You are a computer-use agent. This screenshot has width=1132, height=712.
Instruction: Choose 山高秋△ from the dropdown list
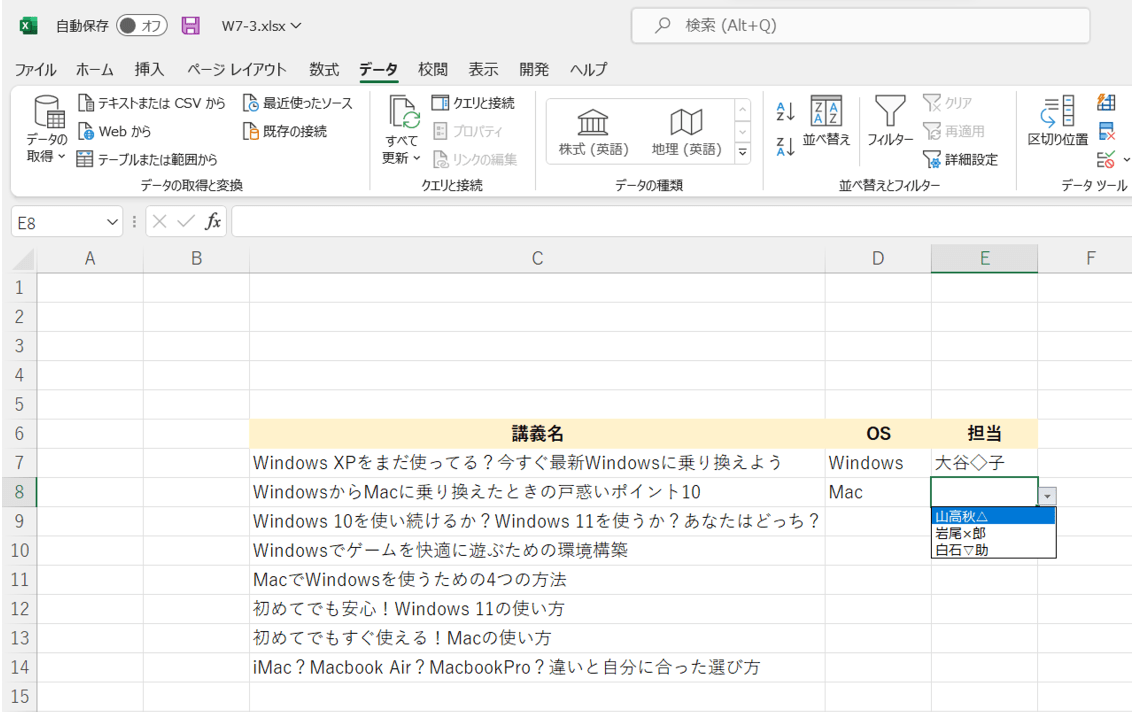point(993,516)
